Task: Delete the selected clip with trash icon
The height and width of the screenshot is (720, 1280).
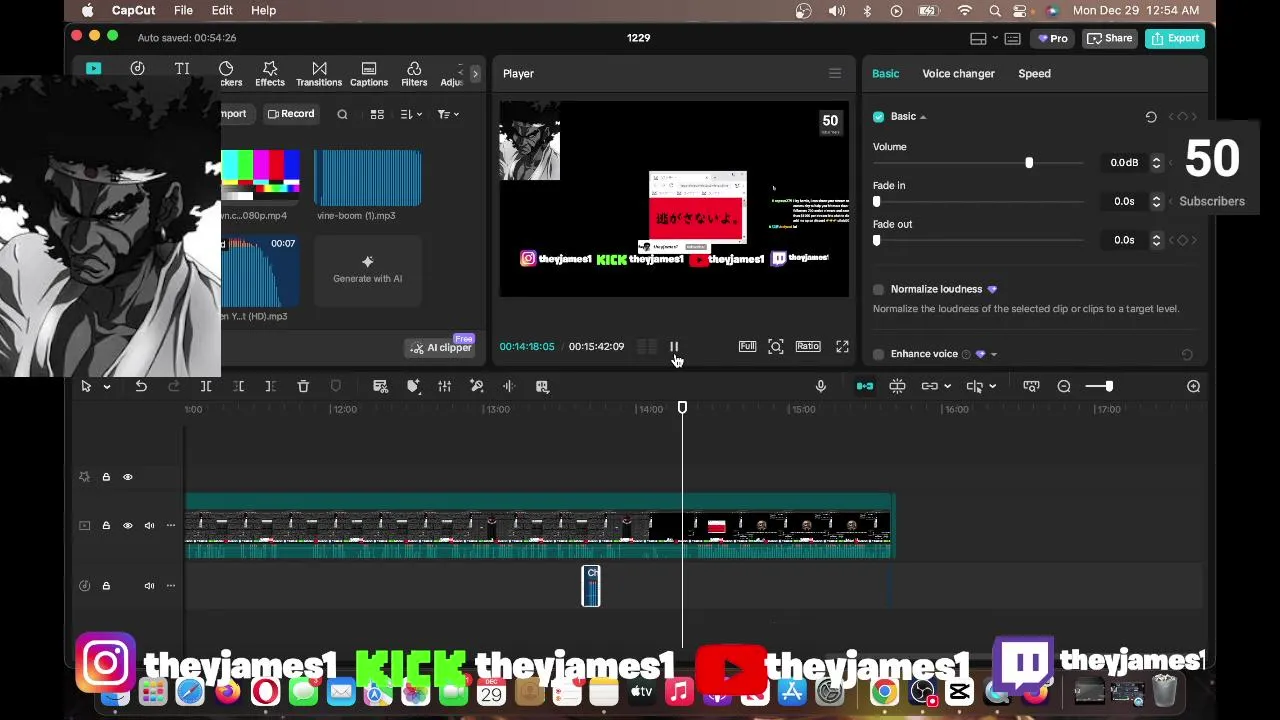Action: coord(303,386)
